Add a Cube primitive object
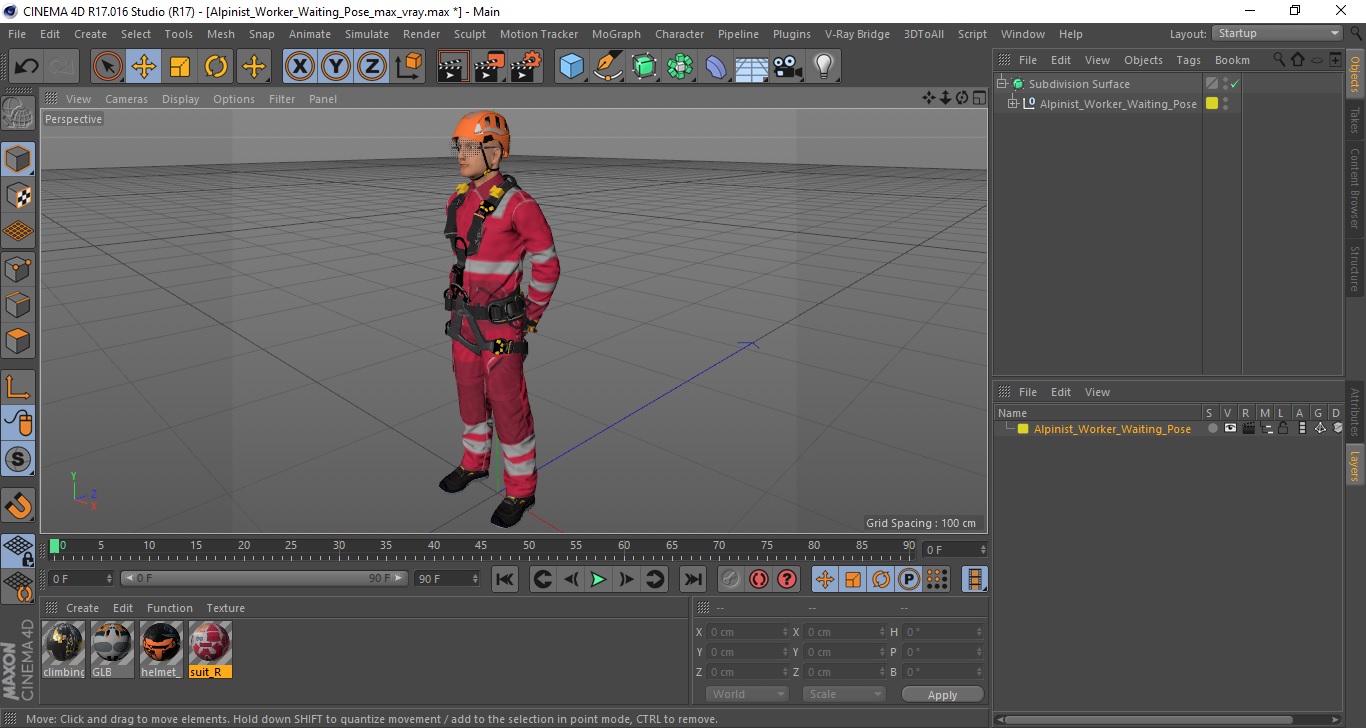Viewport: 1366px width, 728px height. point(572,67)
